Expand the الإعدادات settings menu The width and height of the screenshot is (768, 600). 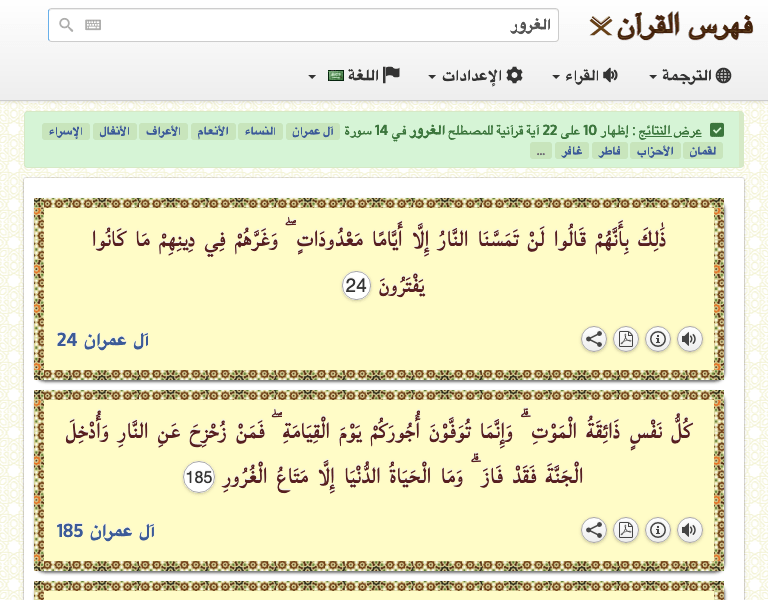tap(475, 76)
